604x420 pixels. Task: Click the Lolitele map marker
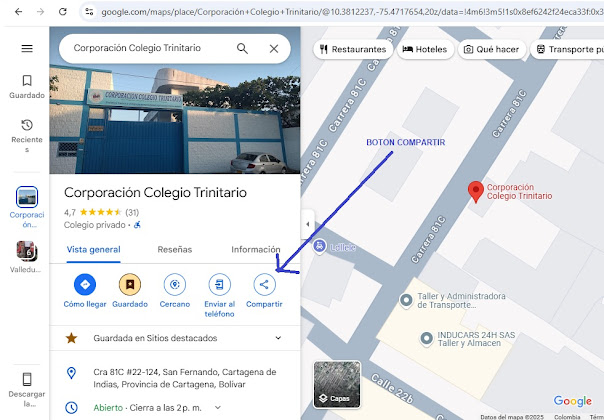319,246
